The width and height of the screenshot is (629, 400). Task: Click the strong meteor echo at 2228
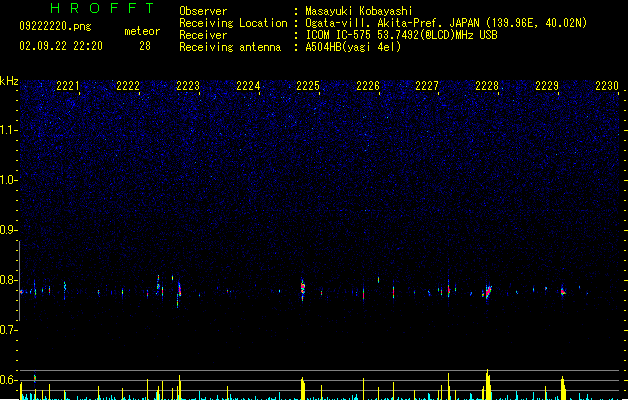coord(487,291)
